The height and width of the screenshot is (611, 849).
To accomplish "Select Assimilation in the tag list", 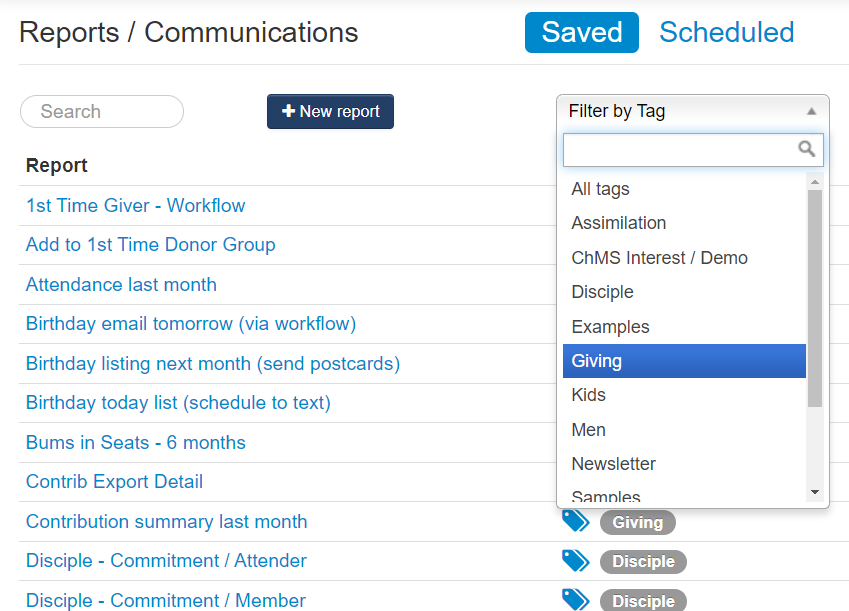I will (618, 223).
